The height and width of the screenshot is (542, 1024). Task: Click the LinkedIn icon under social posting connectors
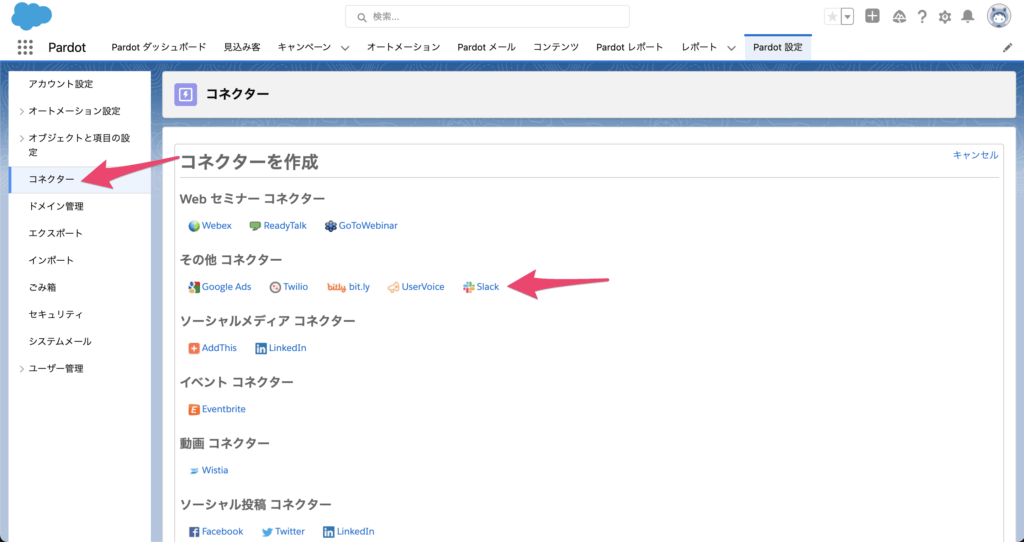[328, 532]
